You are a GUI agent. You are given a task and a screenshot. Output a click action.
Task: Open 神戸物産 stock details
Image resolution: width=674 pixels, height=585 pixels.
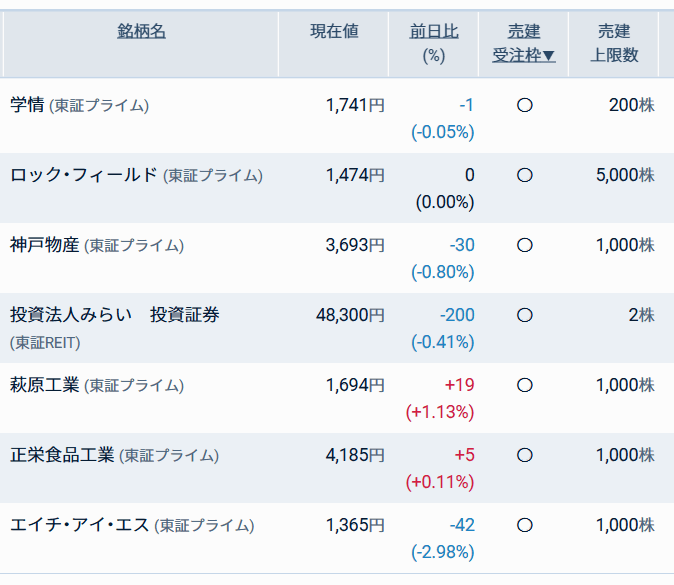(44, 245)
